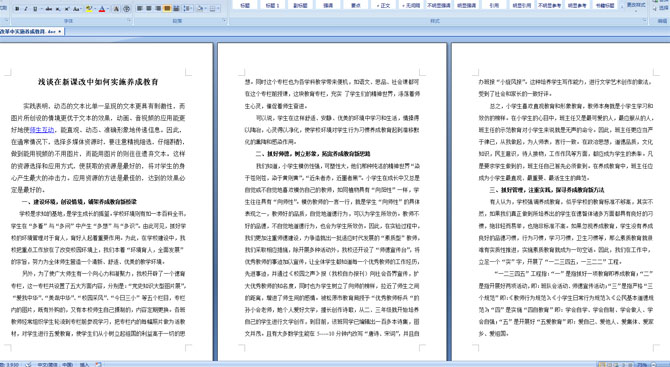Switch to the open .doc document tab
The width and height of the screenshot is (670, 367).
coord(29,32)
